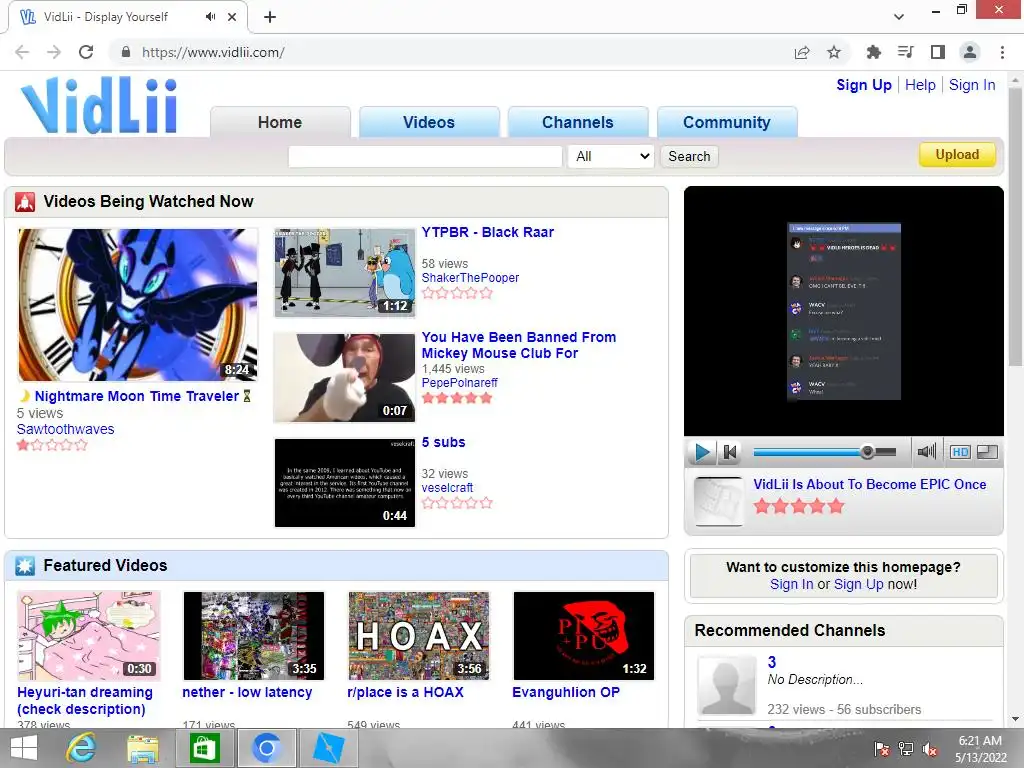
Task: Click the YTPBR - Black Raar title
Action: pos(487,232)
